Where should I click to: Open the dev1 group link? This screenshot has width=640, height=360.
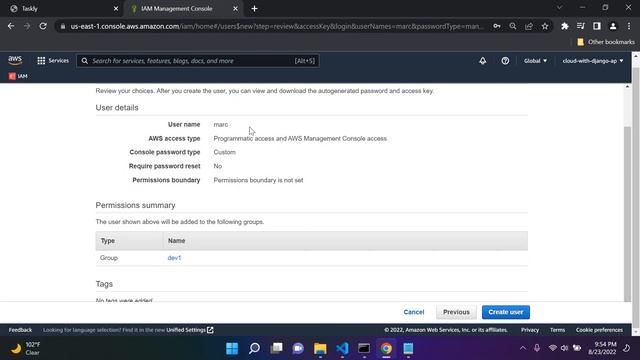(174, 258)
